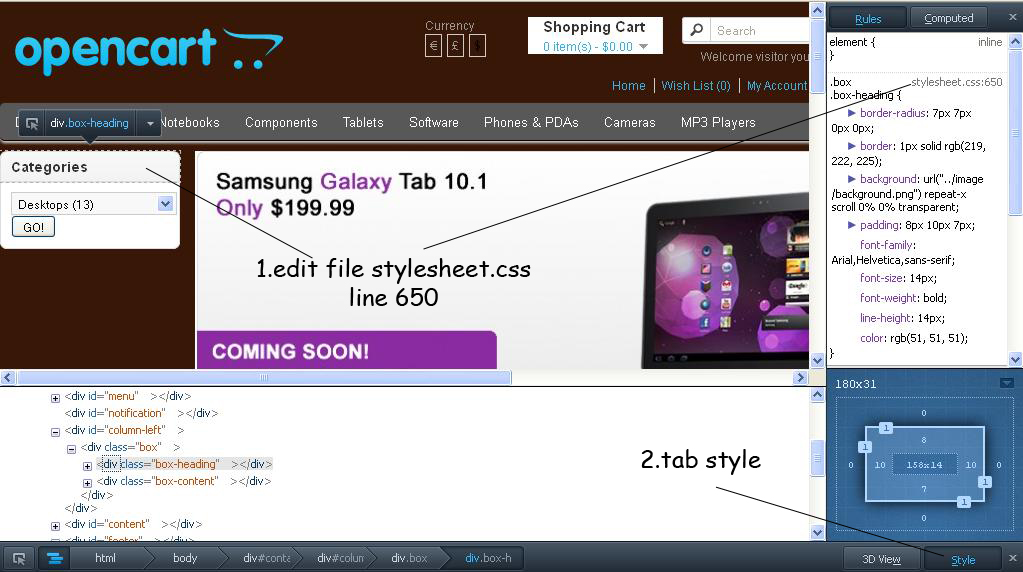Image resolution: width=1023 pixels, height=572 pixels.
Task: Open the MP3 Players menu item
Action: (718, 122)
